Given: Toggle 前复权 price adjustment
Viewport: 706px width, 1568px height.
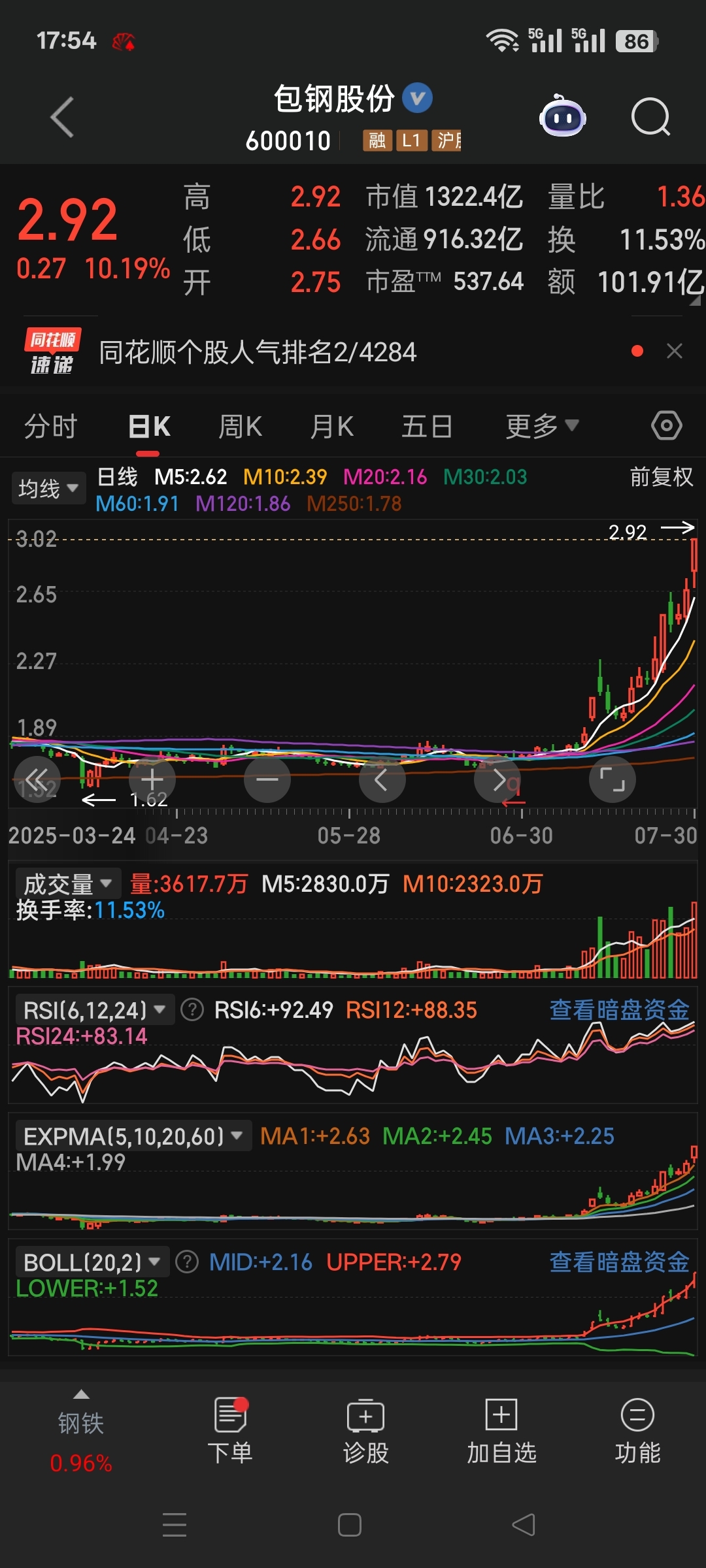Looking at the screenshot, I should (x=662, y=477).
